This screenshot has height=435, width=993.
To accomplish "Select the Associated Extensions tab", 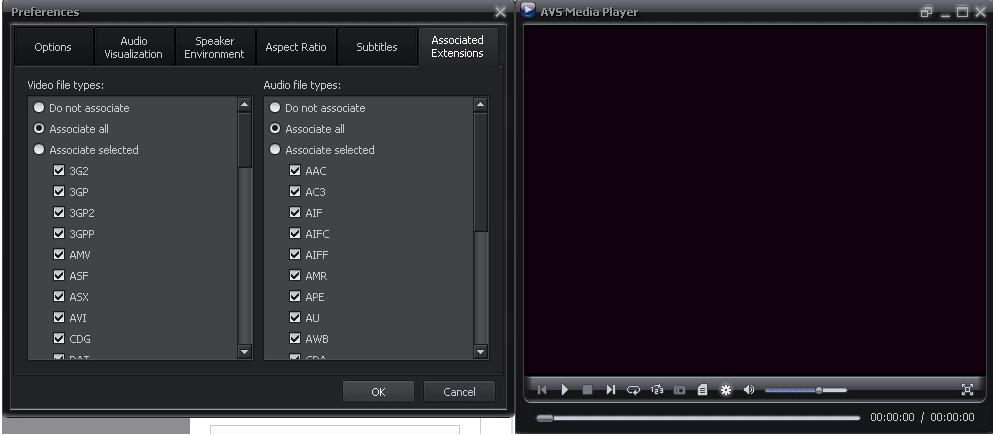I will pyautogui.click(x=458, y=47).
